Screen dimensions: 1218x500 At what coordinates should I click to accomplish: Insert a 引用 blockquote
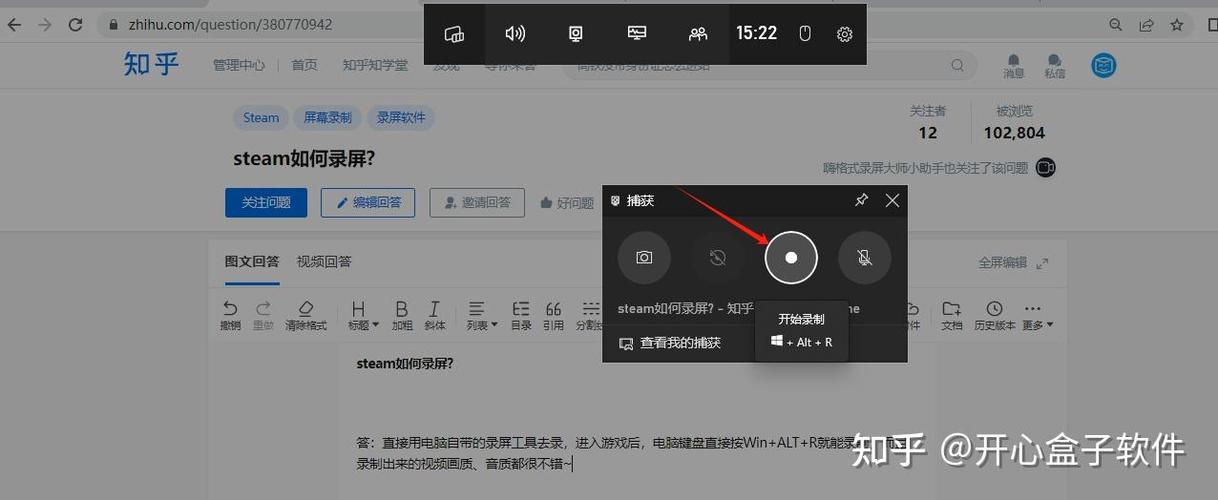(553, 315)
